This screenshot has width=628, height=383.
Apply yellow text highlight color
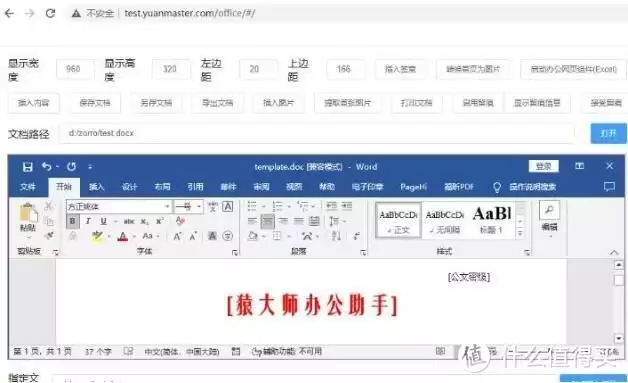97,236
